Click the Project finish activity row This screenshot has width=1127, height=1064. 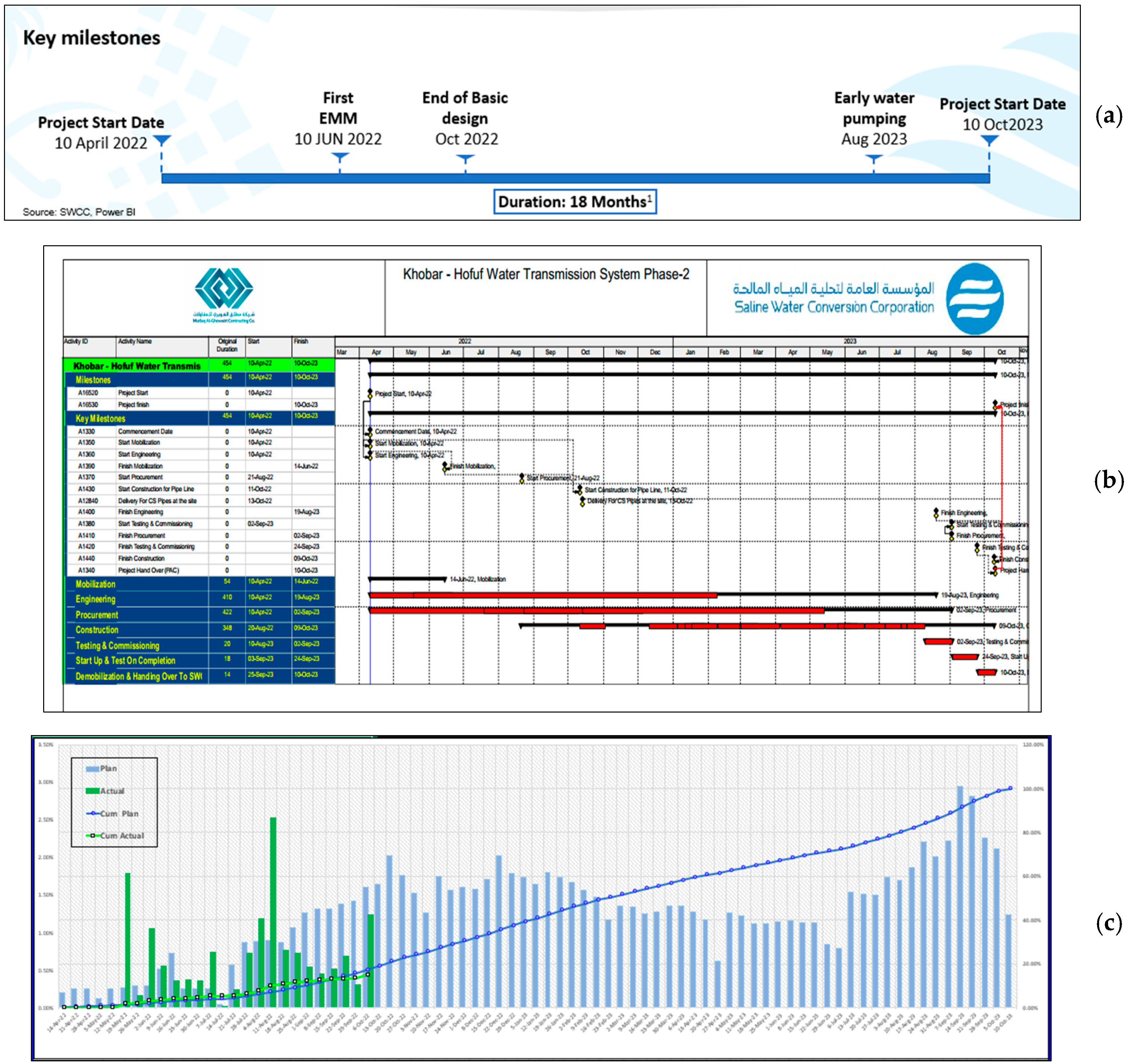point(134,405)
